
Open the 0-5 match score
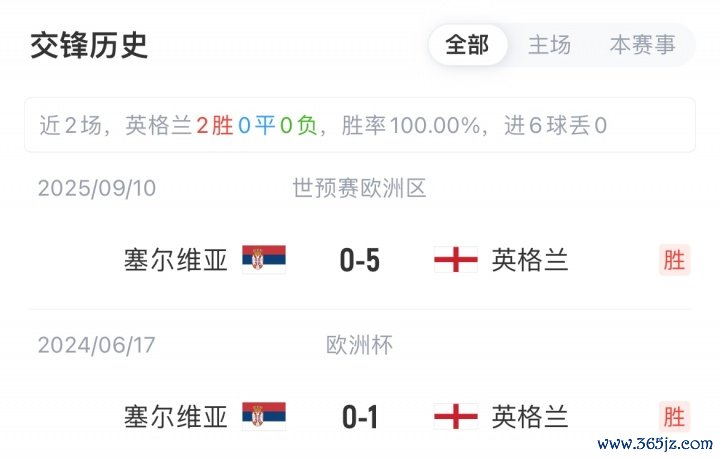coord(360,261)
